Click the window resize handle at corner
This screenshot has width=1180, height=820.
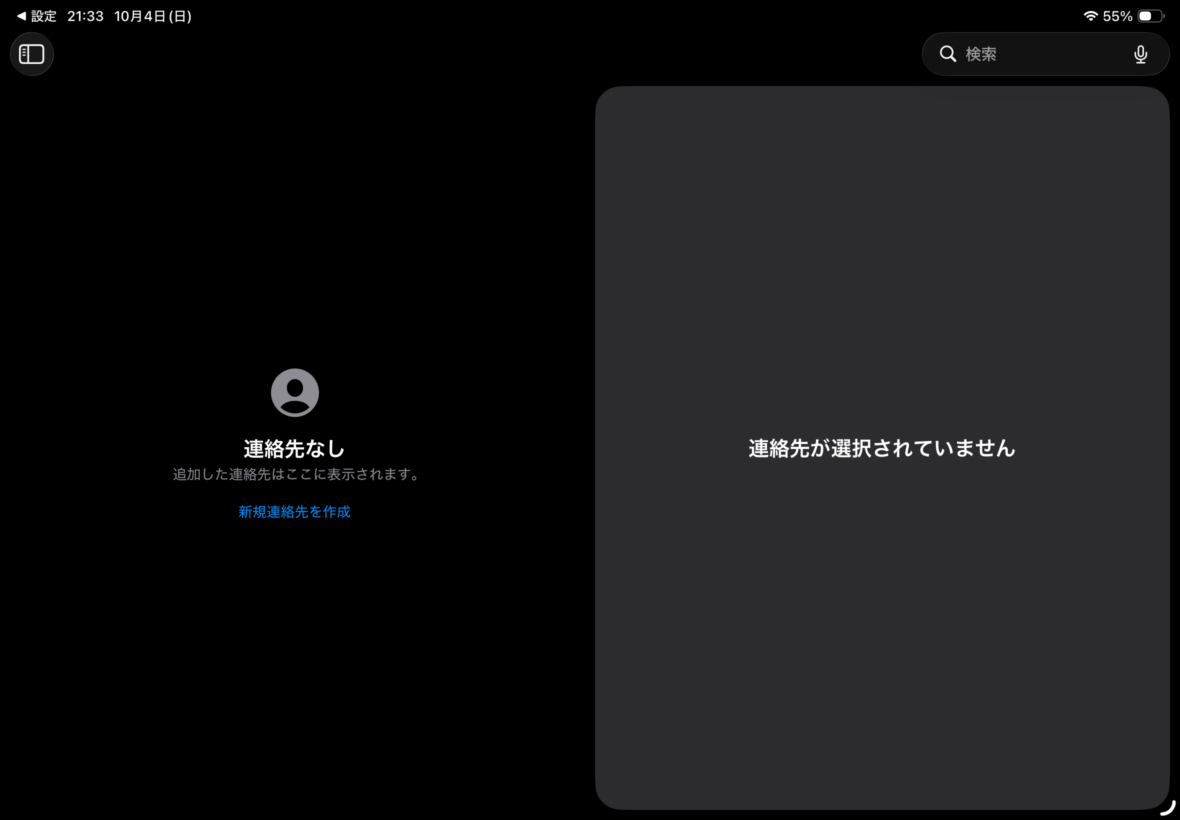point(1167,808)
